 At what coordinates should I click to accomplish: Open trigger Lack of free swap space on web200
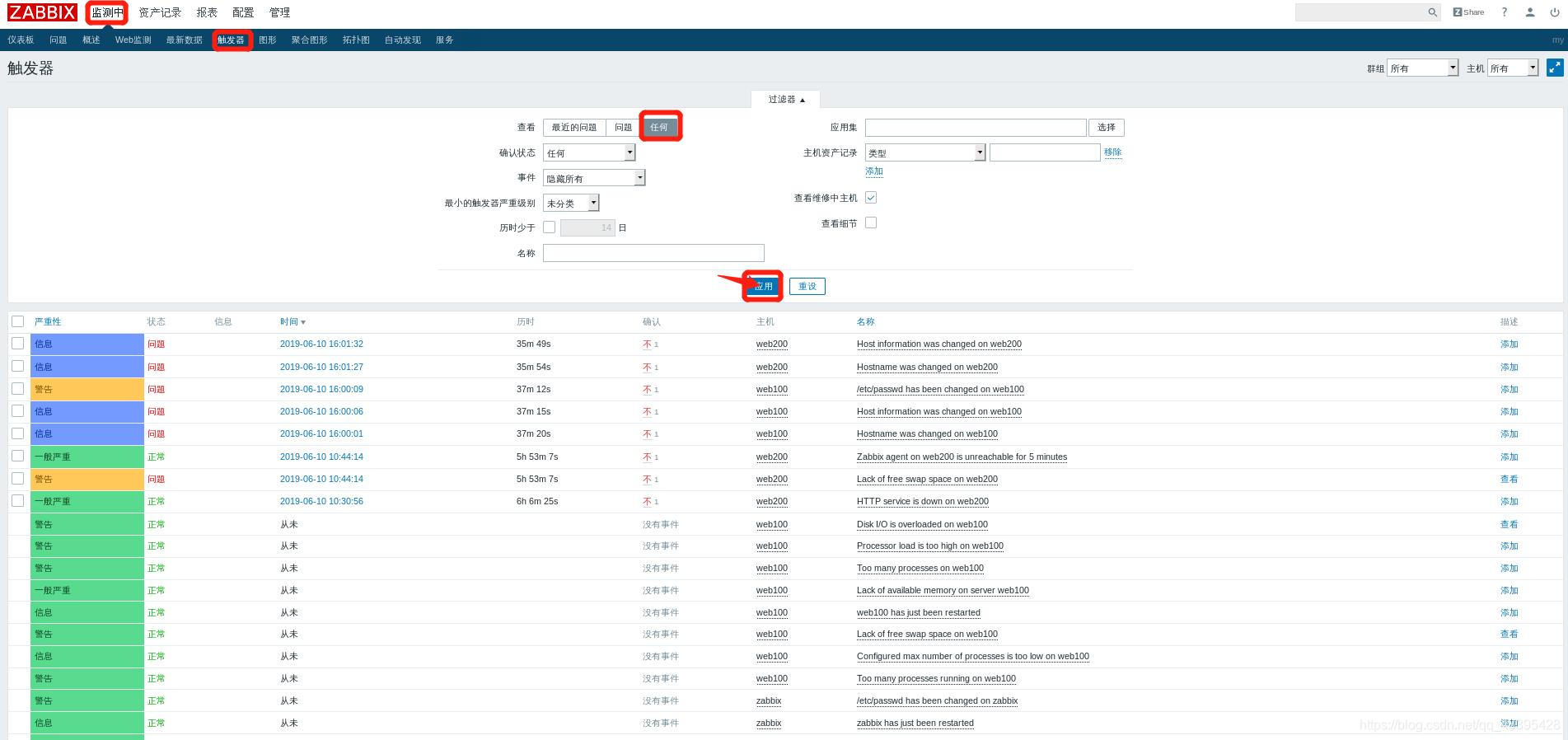tap(927, 479)
